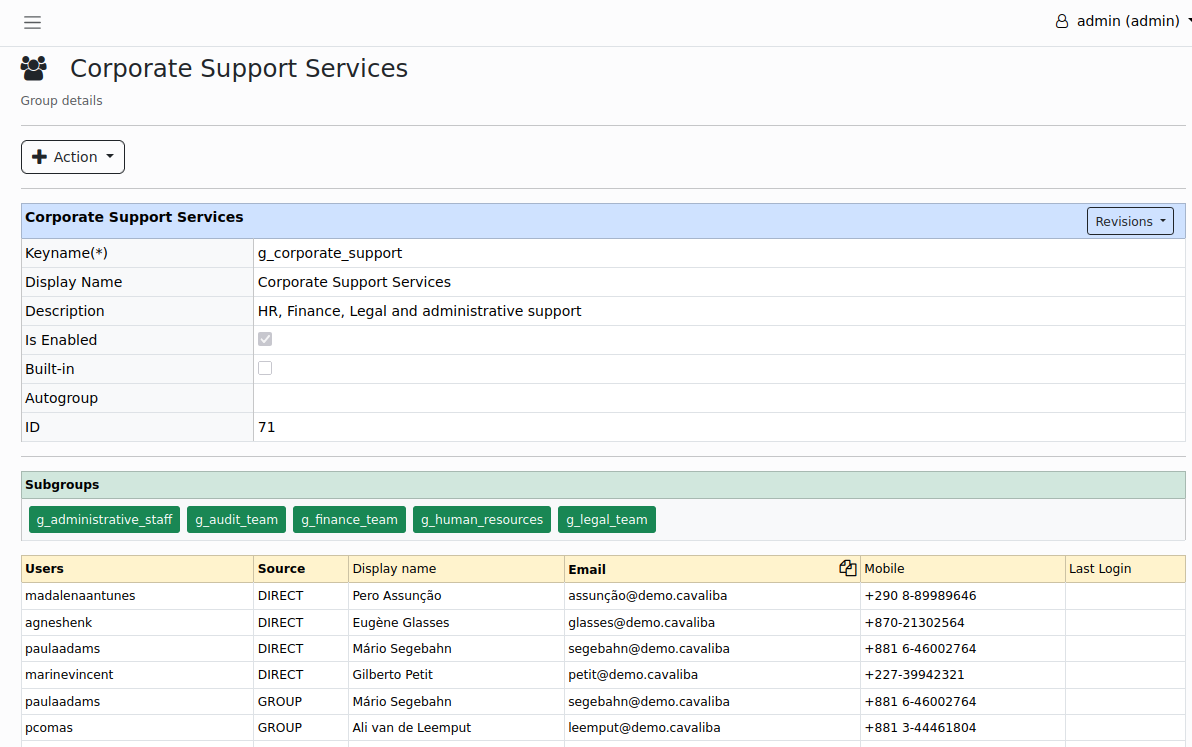Go to the g_human_resources subgroup
Image resolution: width=1192 pixels, height=747 pixels.
[481, 519]
